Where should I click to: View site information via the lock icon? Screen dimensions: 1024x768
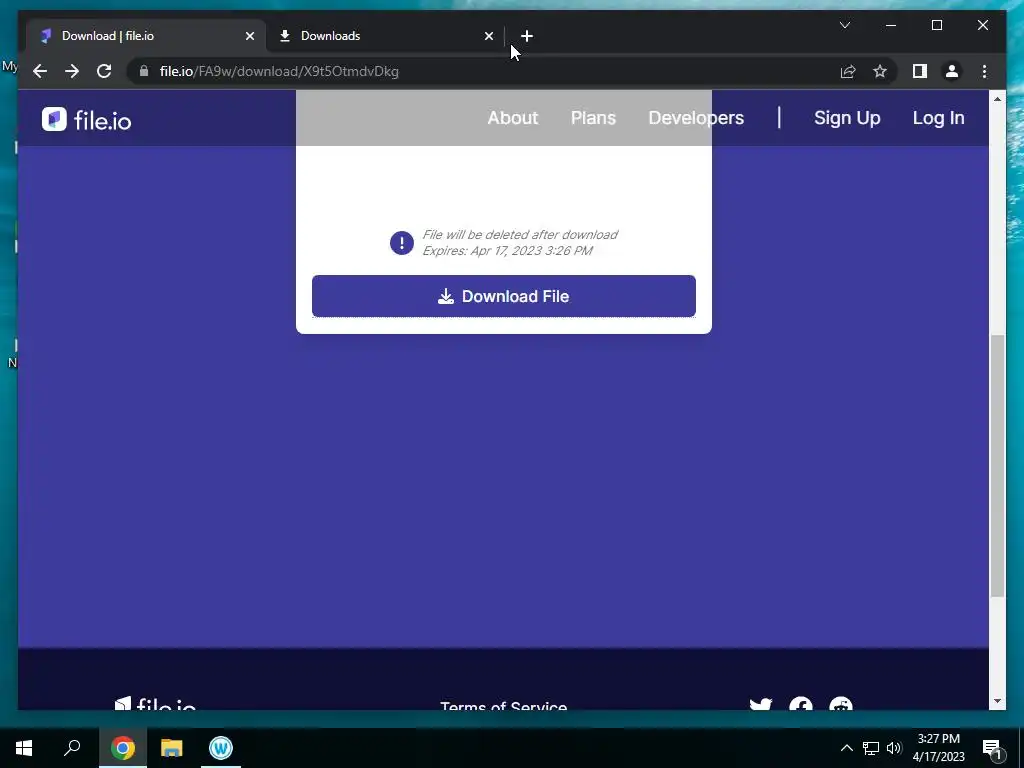[x=144, y=71]
